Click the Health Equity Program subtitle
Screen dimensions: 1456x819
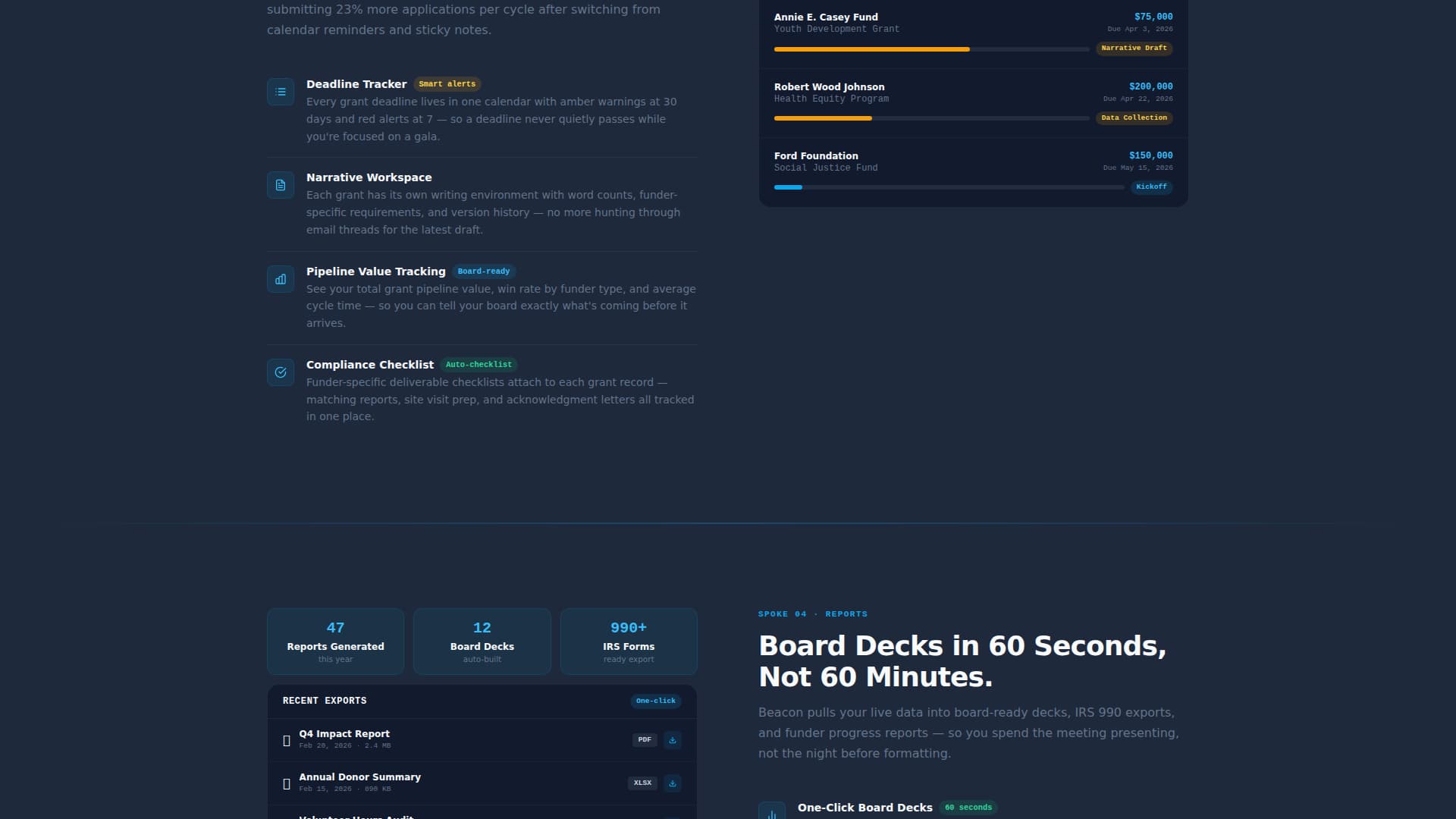(831, 99)
